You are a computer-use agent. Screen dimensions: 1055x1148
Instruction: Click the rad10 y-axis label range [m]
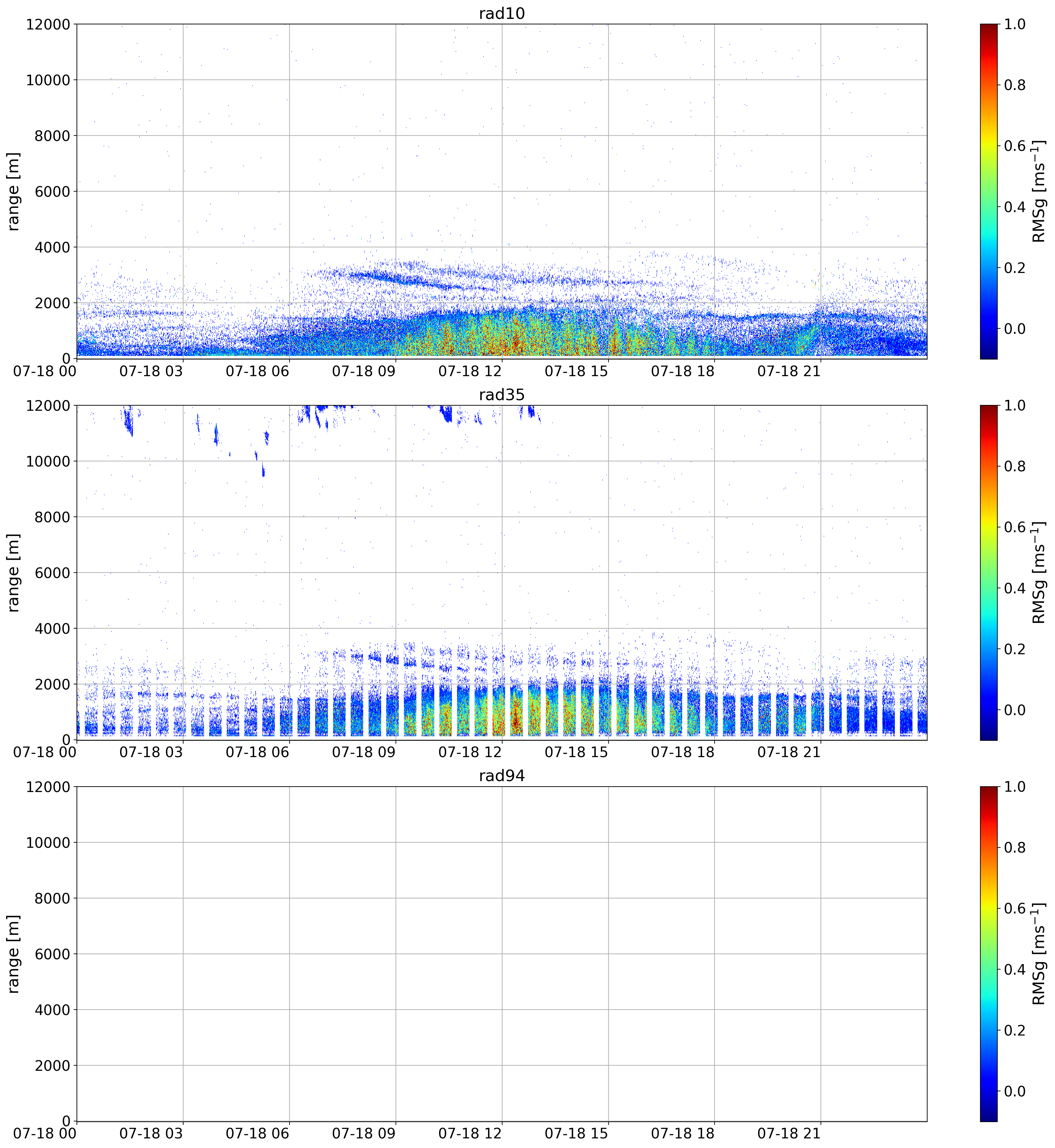click(x=13, y=191)
